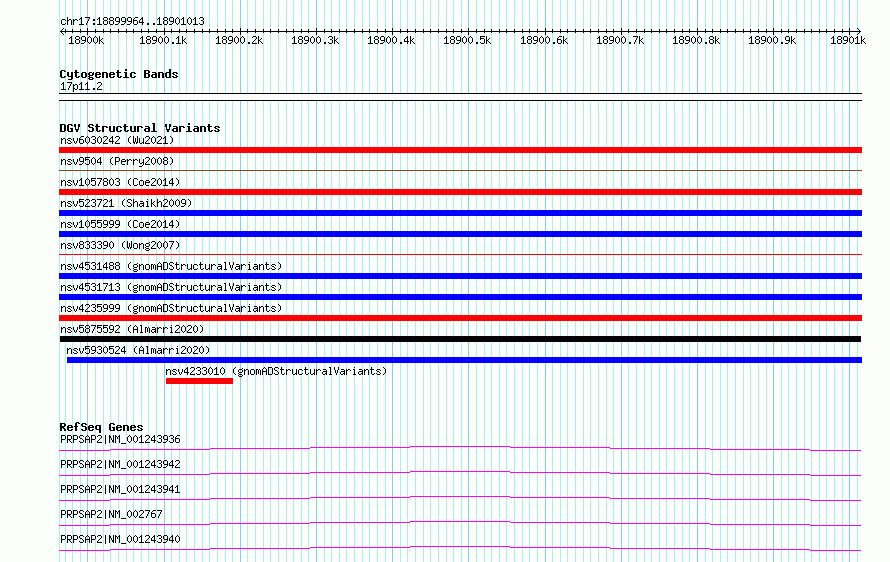Click the nsv1055999 (Coe2014) label

120,224
